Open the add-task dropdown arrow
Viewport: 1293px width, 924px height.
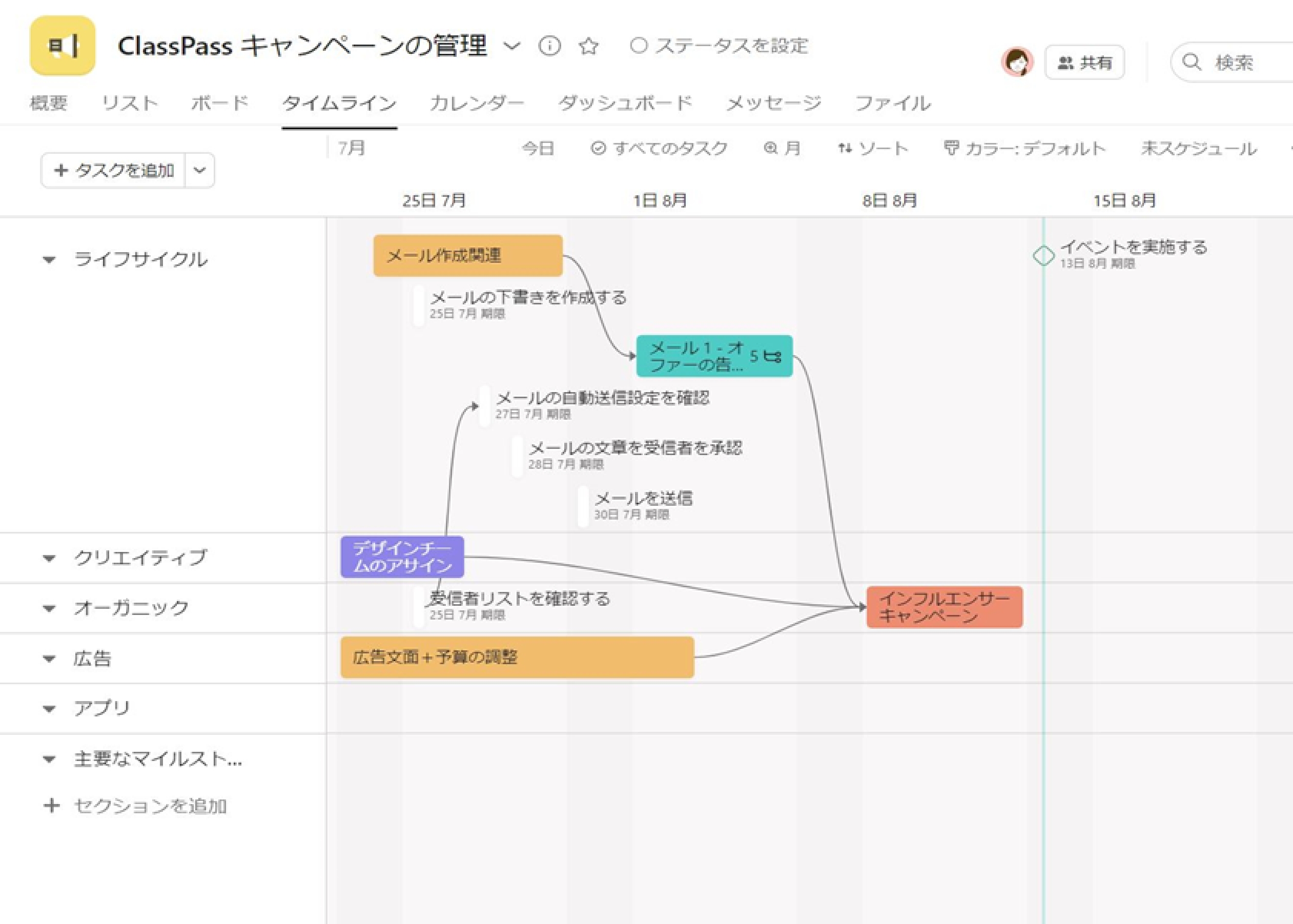click(x=200, y=170)
